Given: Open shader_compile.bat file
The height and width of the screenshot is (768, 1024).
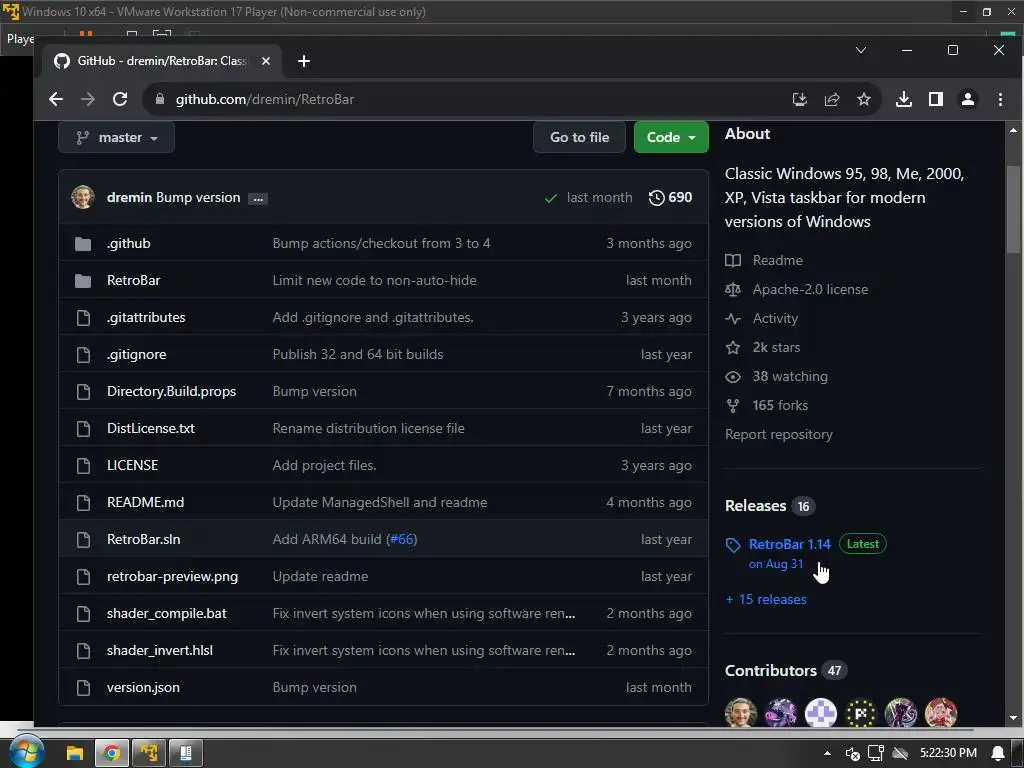Looking at the screenshot, I should [167, 613].
